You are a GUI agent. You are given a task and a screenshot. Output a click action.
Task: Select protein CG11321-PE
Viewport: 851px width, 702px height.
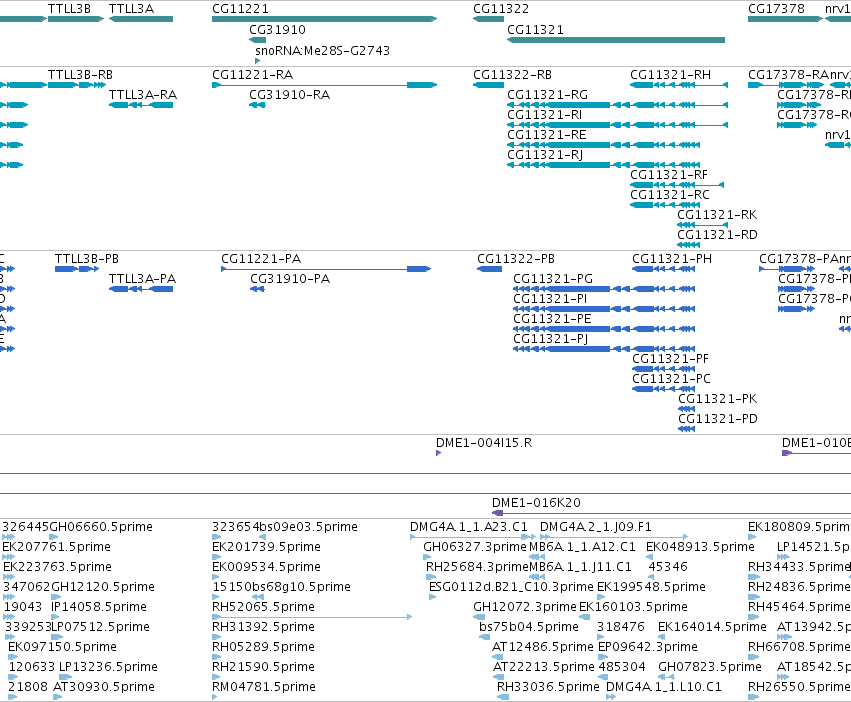552,319
